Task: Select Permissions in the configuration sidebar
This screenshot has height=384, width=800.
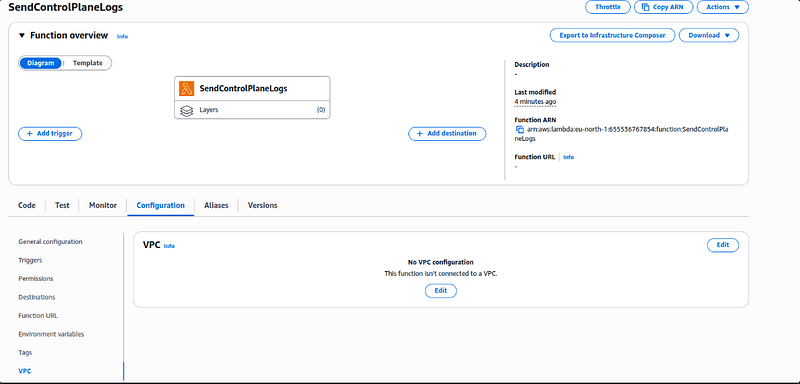Action: click(36, 278)
